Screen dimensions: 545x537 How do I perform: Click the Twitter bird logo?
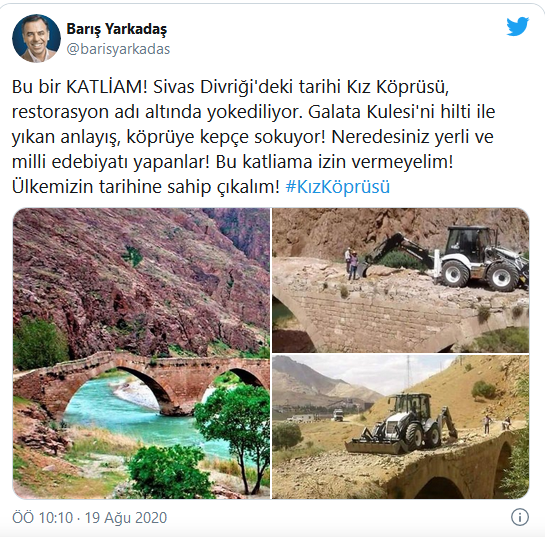tap(518, 26)
